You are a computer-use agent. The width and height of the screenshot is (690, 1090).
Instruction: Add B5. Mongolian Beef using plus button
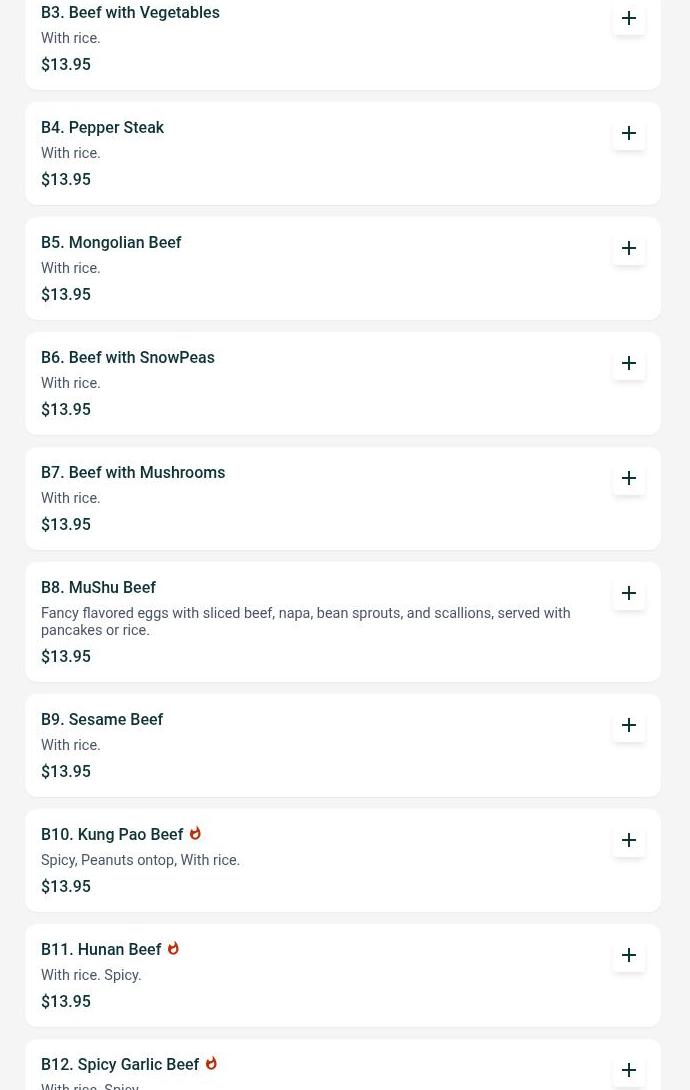click(629, 249)
